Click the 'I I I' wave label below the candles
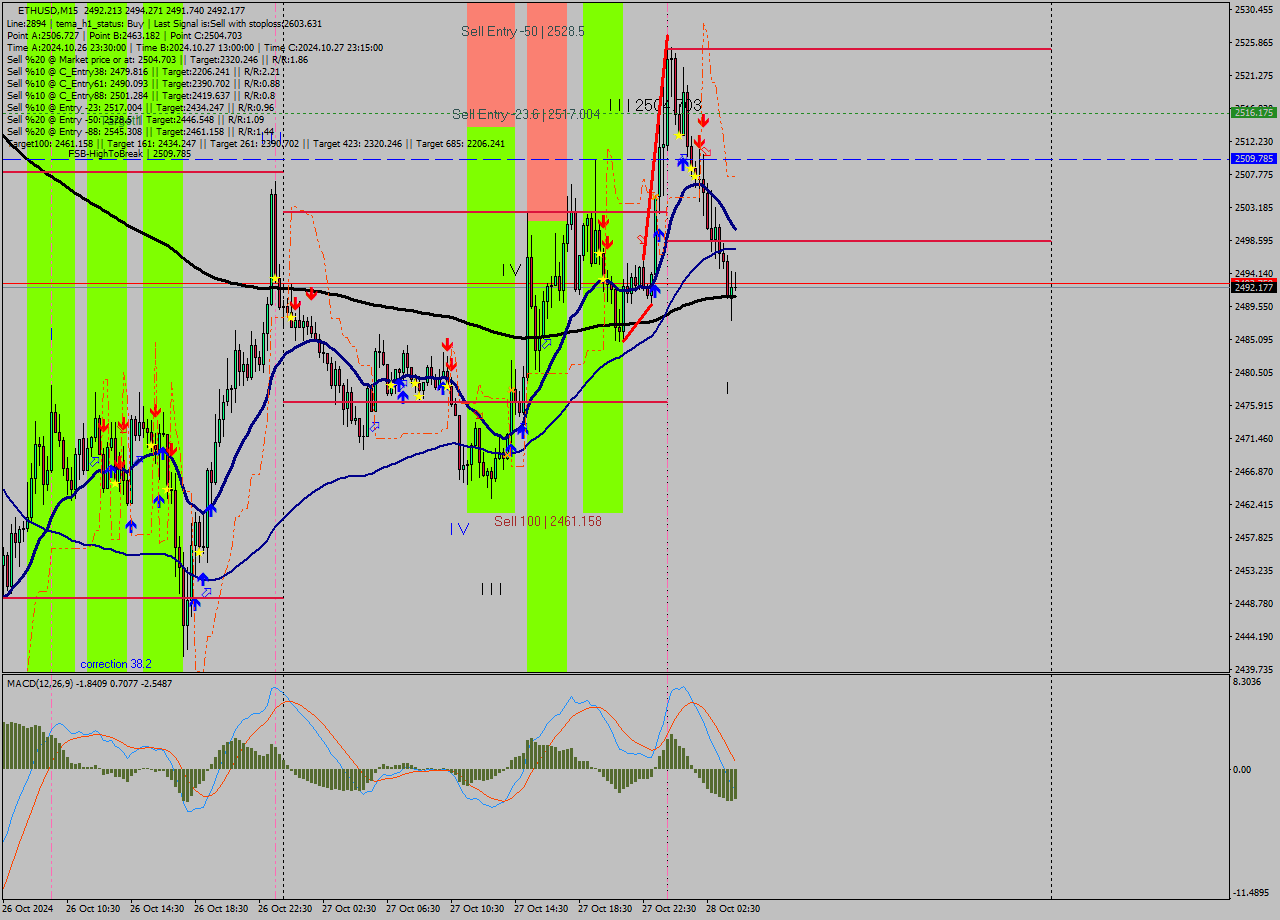The height and width of the screenshot is (920, 1280). click(491, 589)
